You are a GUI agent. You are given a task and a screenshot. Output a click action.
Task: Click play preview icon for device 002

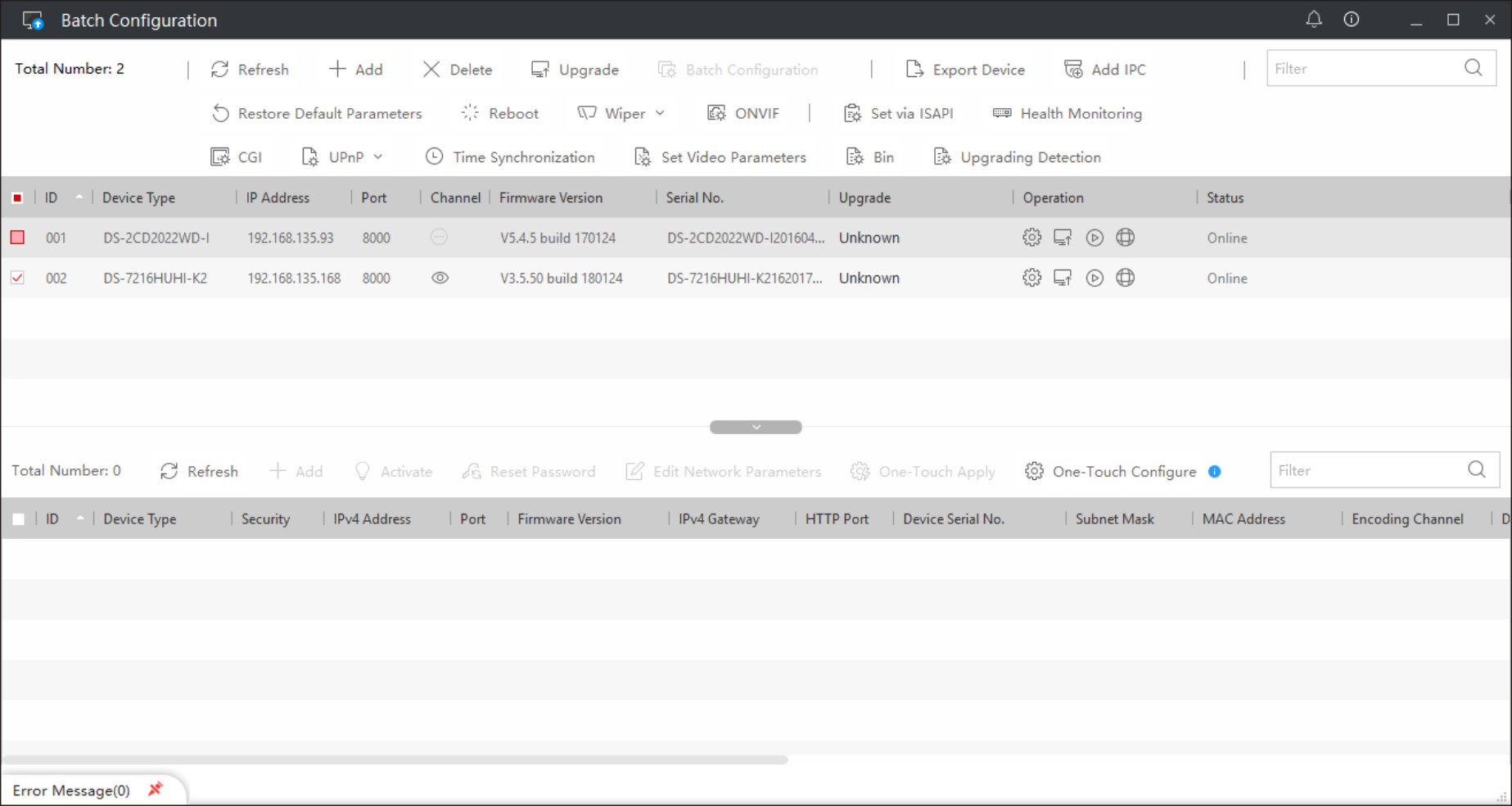1095,278
